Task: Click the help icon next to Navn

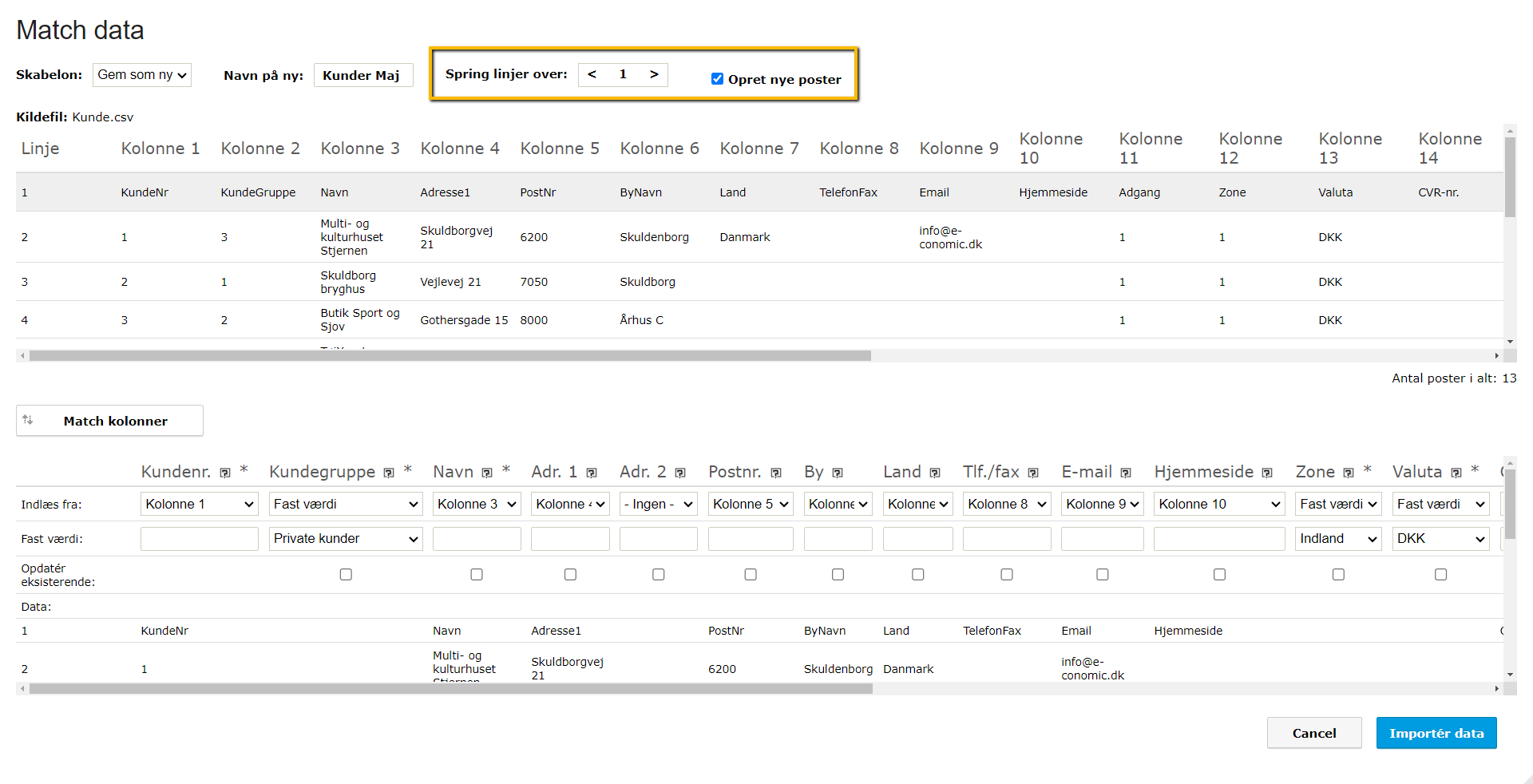Action: tap(487, 473)
